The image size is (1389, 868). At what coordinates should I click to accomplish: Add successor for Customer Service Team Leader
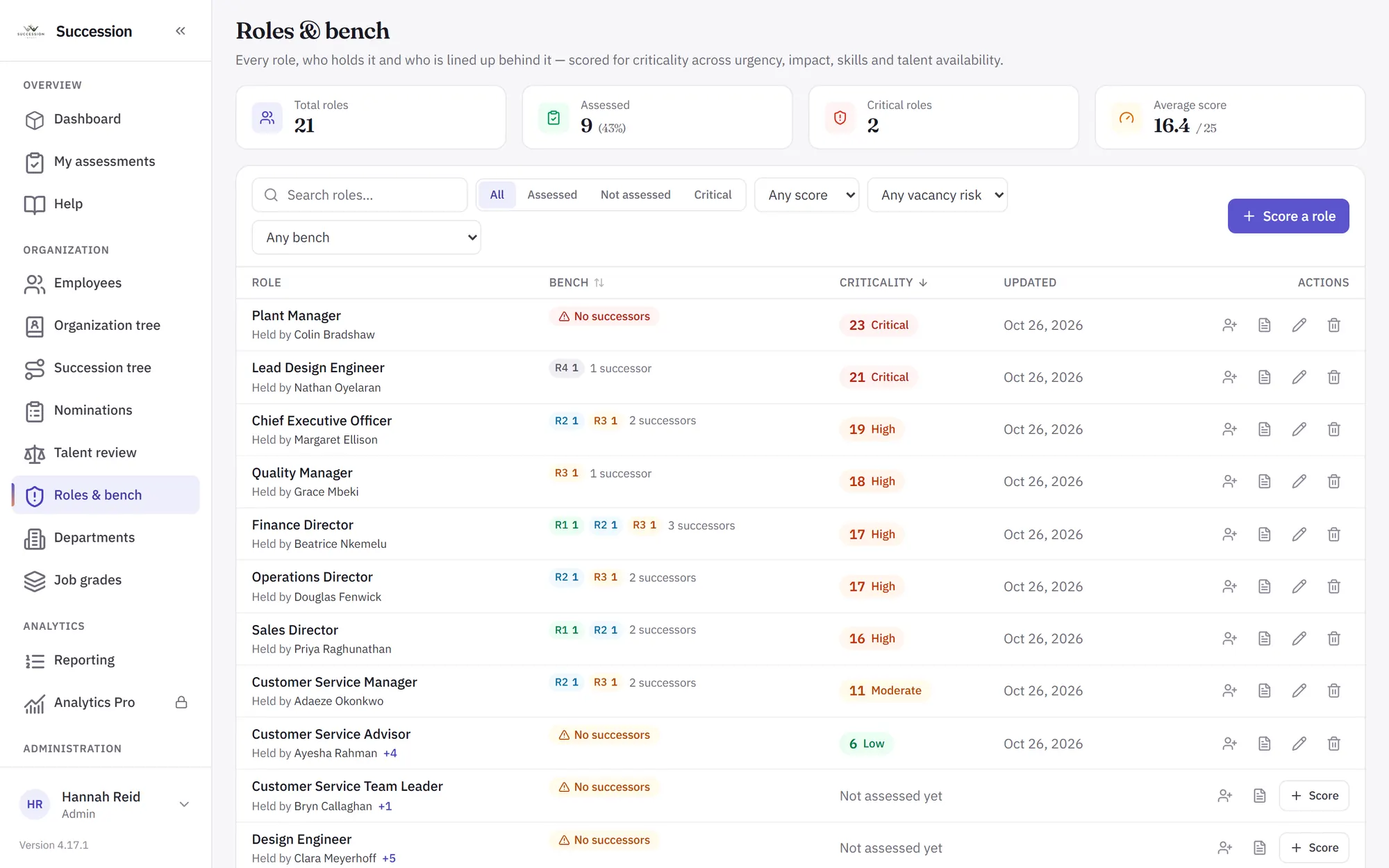click(1225, 796)
